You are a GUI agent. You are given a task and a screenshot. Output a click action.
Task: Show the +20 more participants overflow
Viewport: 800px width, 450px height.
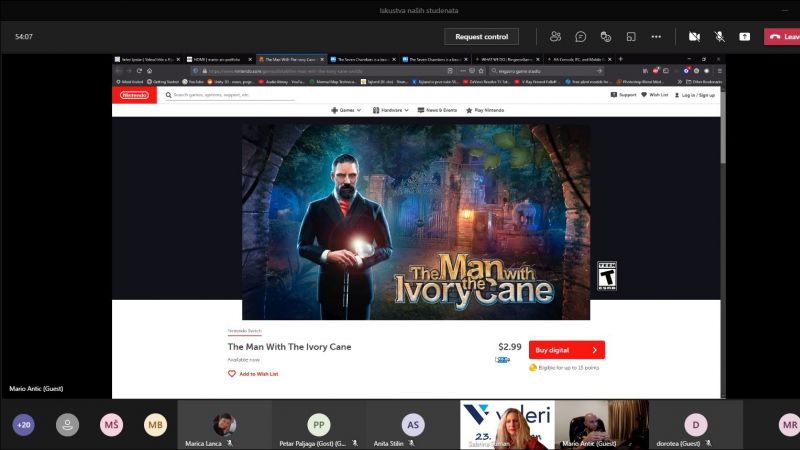[23, 425]
